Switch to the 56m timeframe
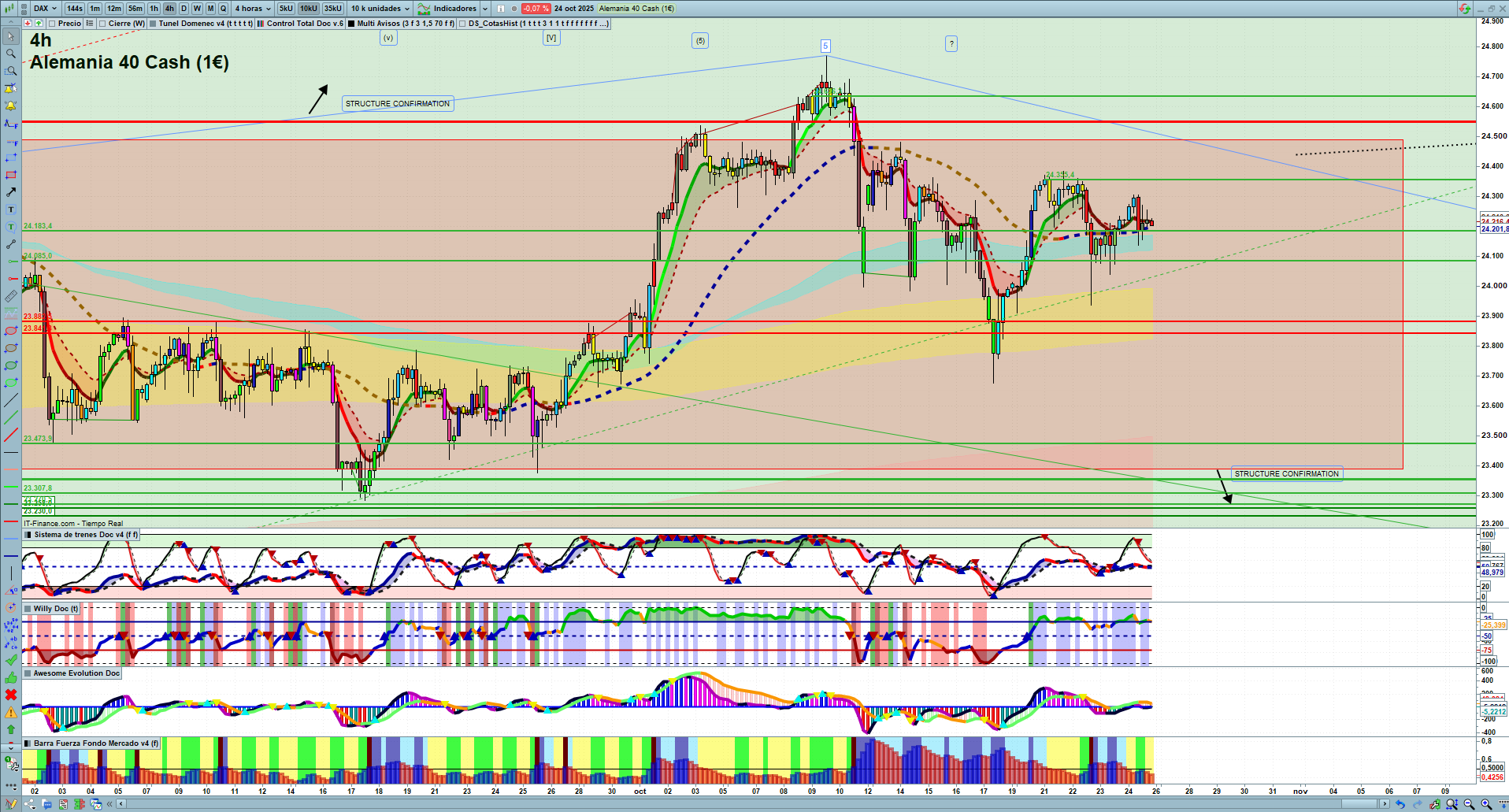 point(135,9)
